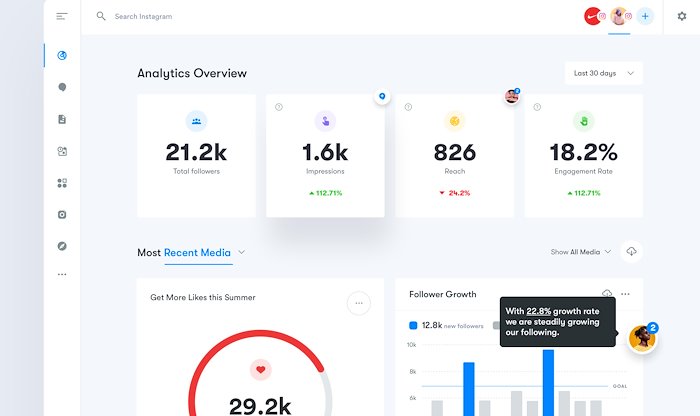The image size is (700, 416).
Task: Open the apps grid sidebar icon
Action: click(62, 183)
